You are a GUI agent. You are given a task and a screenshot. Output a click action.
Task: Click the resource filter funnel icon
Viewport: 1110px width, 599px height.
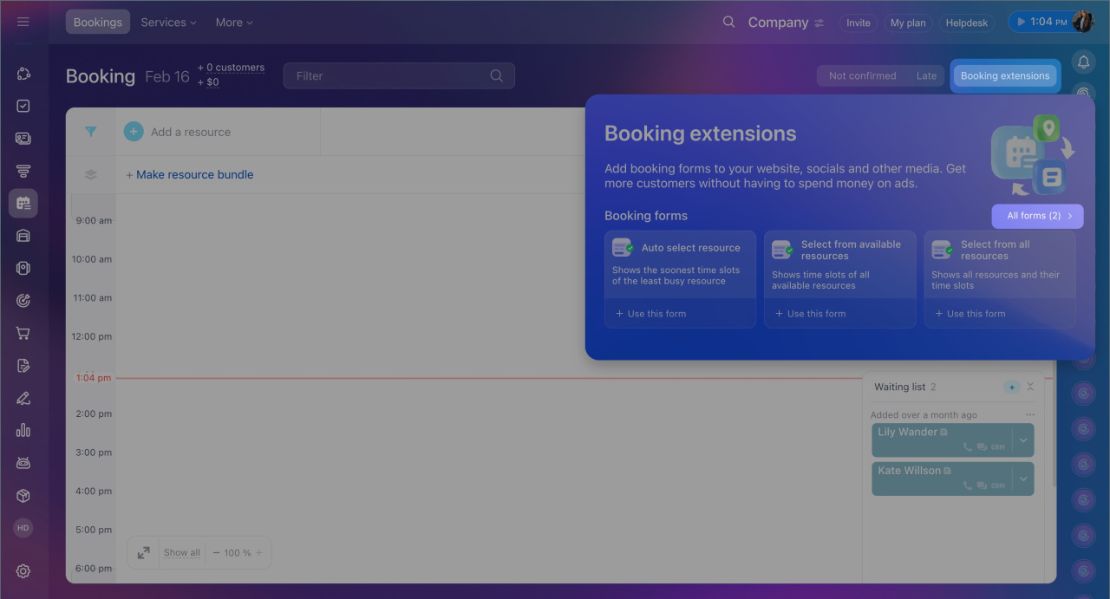pos(91,132)
